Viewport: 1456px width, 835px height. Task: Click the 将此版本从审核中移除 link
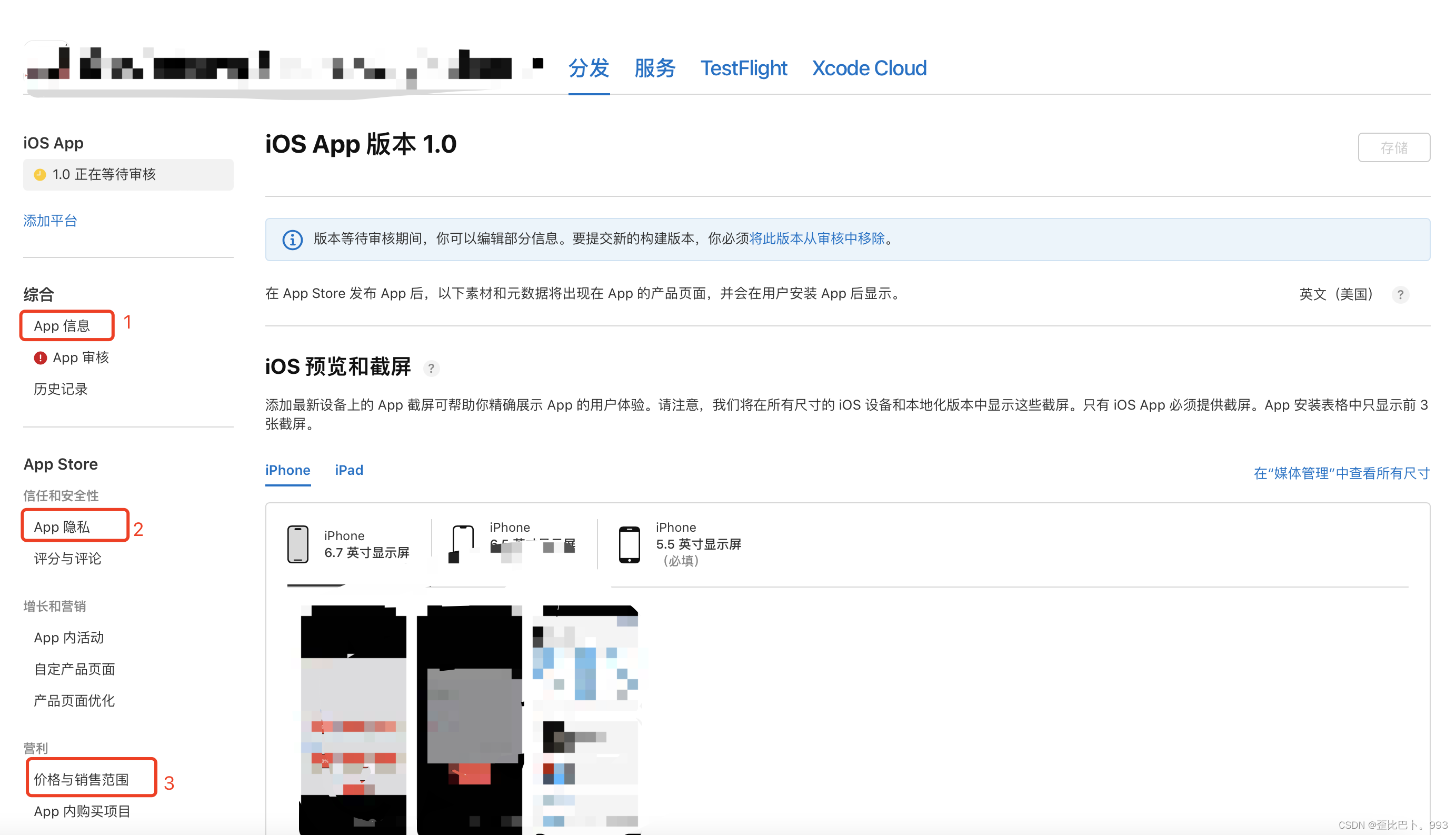817,238
